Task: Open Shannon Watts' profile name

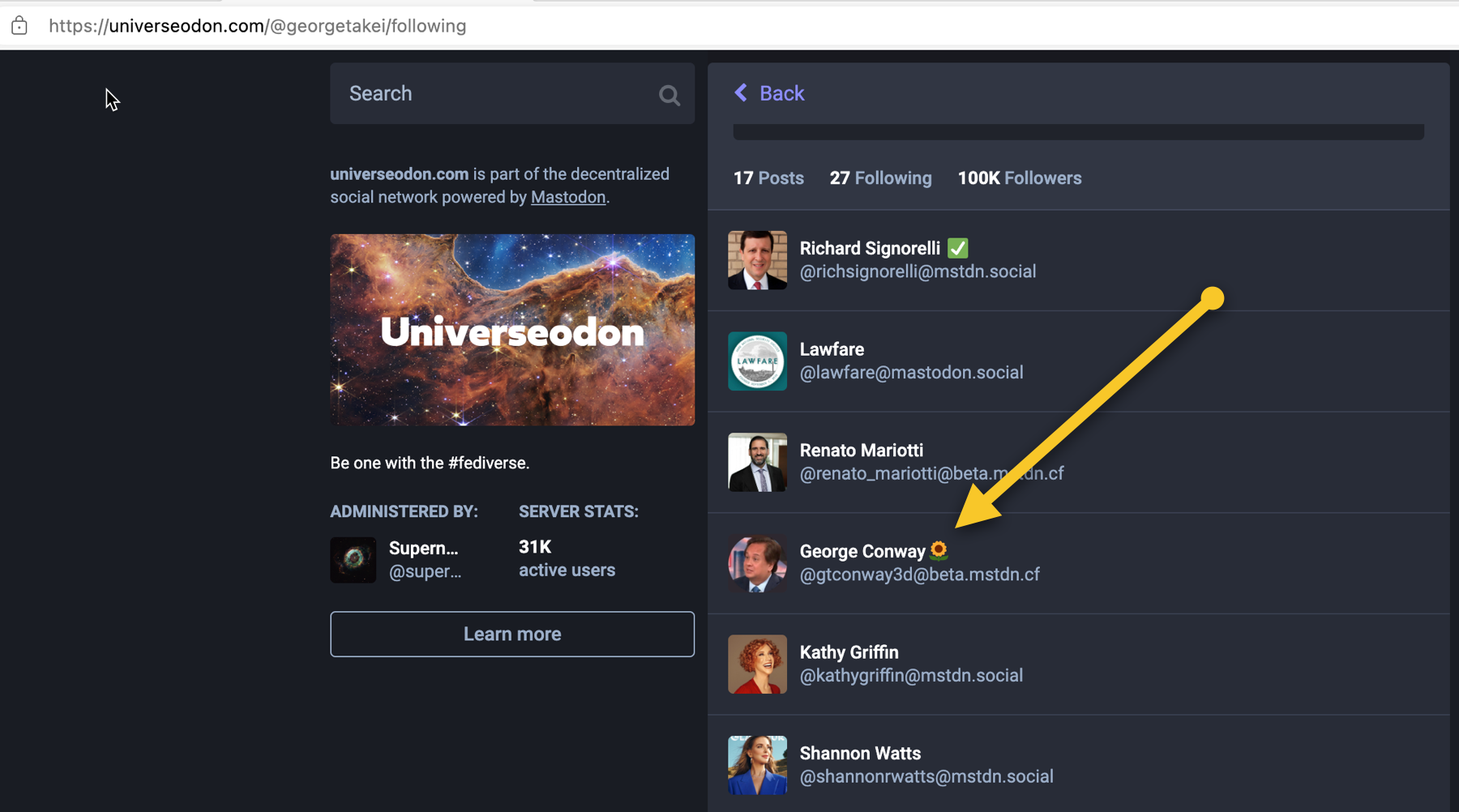Action: pyautogui.click(x=860, y=754)
